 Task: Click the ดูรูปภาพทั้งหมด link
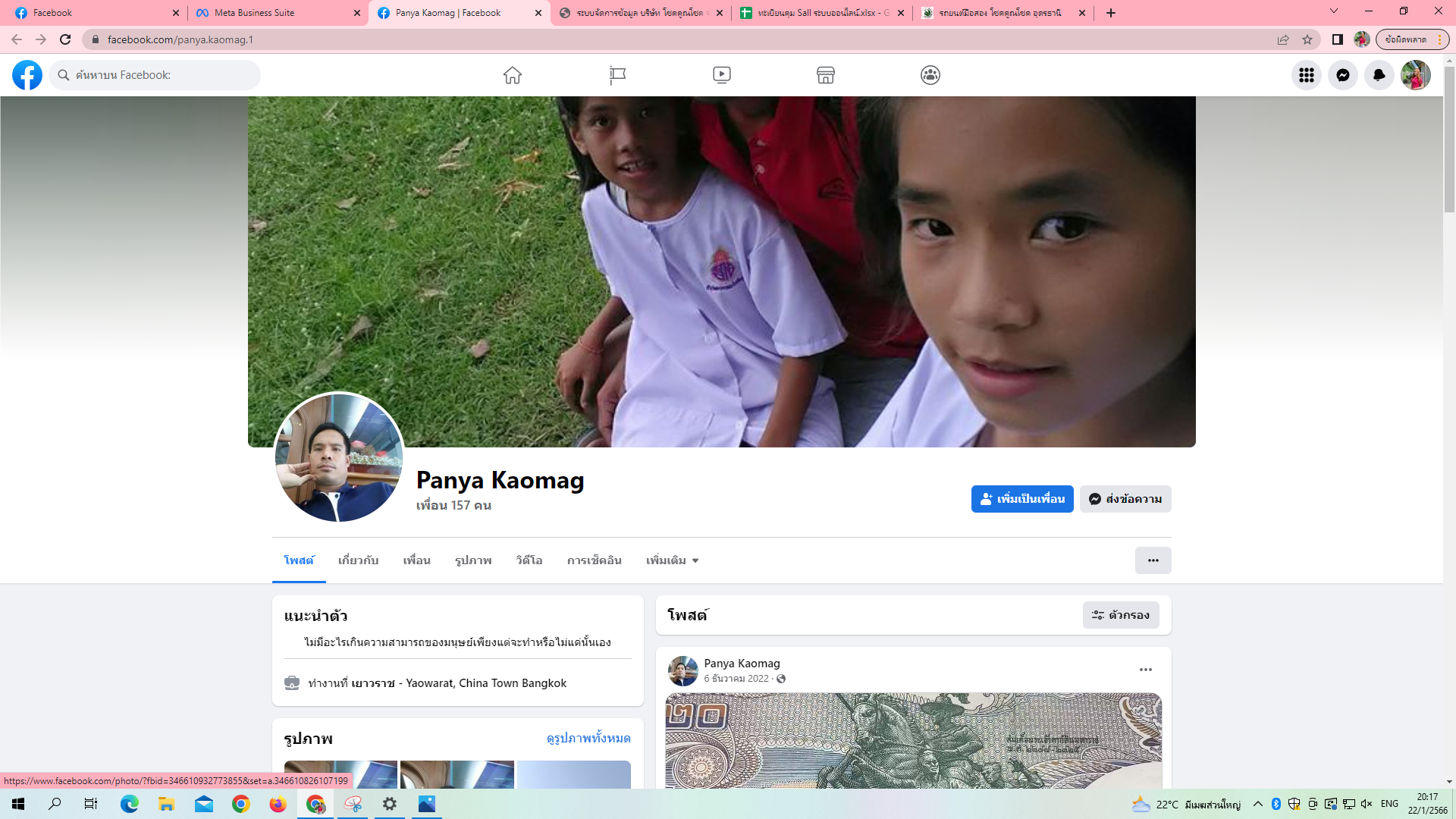[588, 738]
